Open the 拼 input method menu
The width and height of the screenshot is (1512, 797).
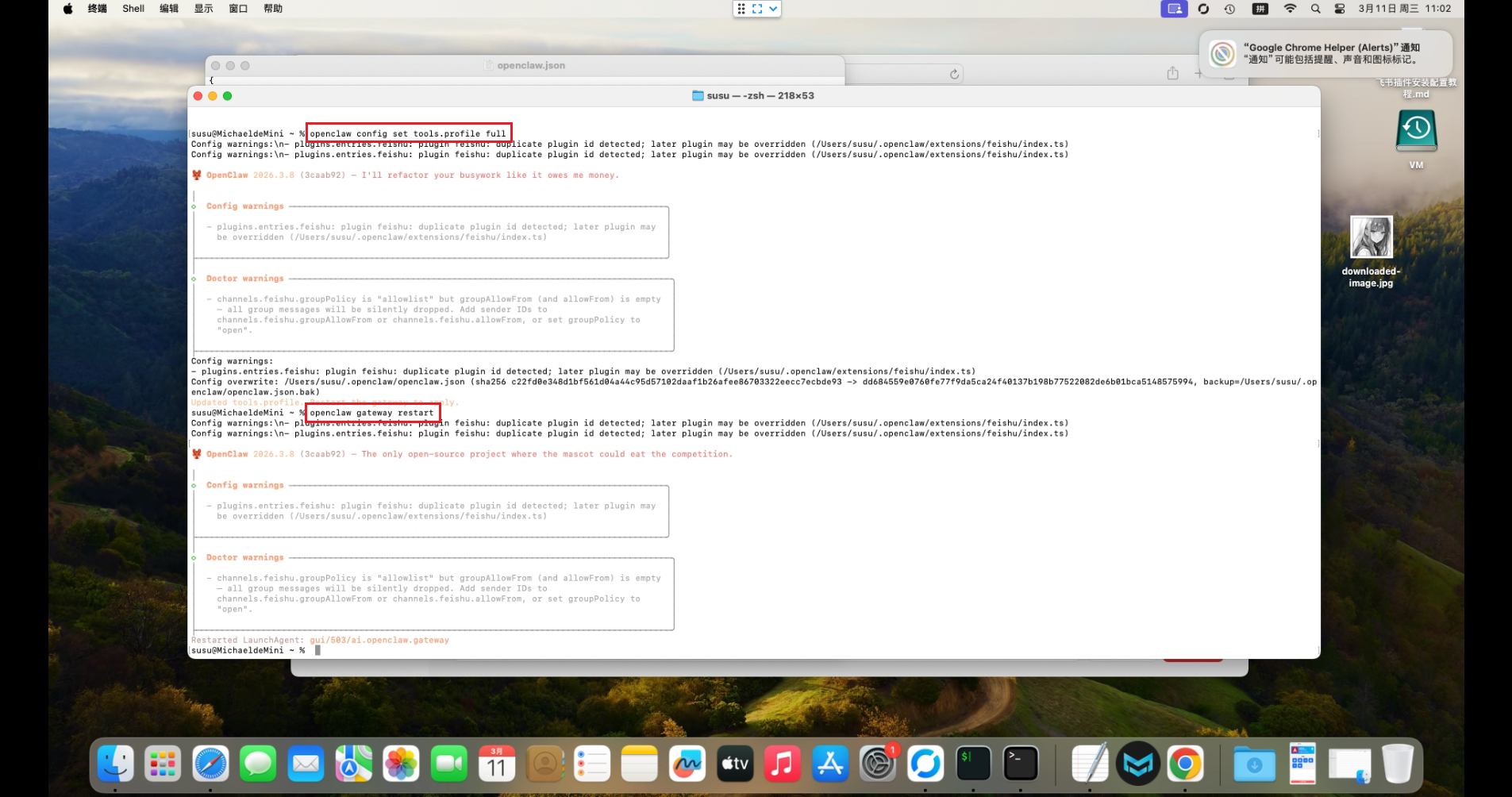point(1260,9)
